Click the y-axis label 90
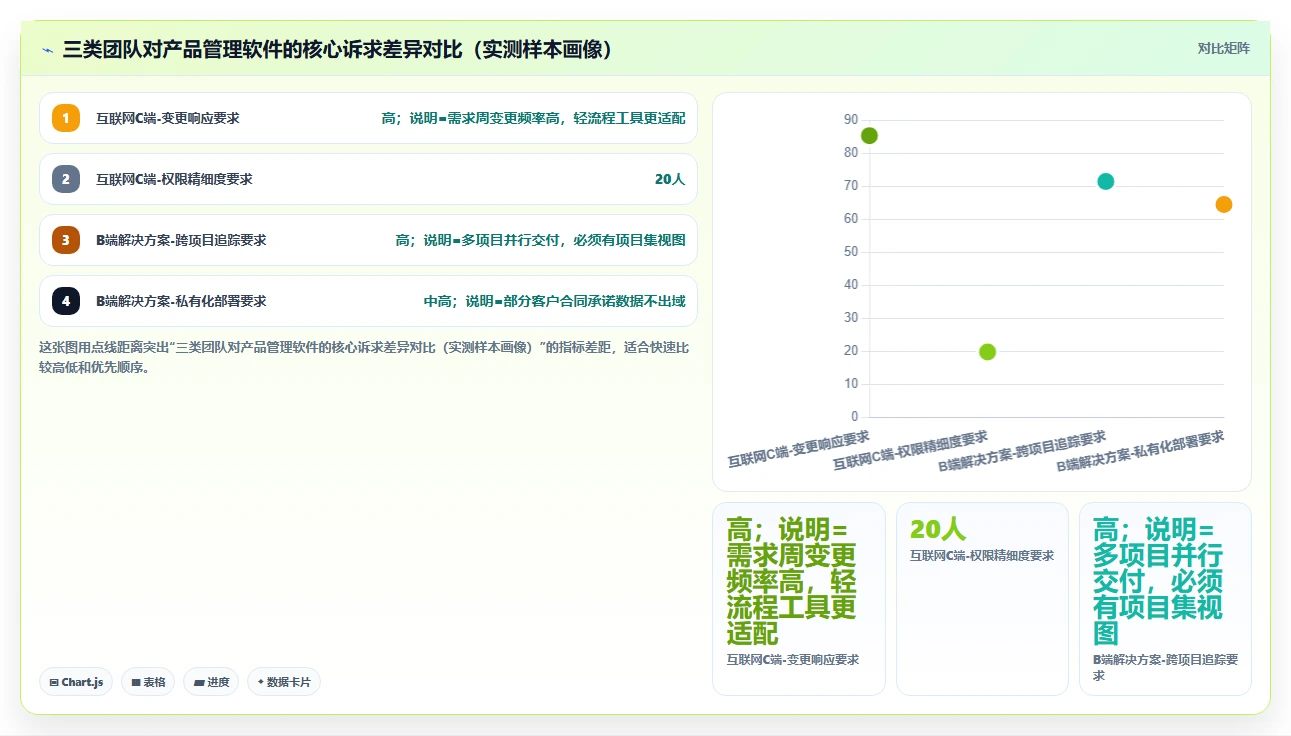Screen dimensions: 1291x736 (x=851, y=120)
